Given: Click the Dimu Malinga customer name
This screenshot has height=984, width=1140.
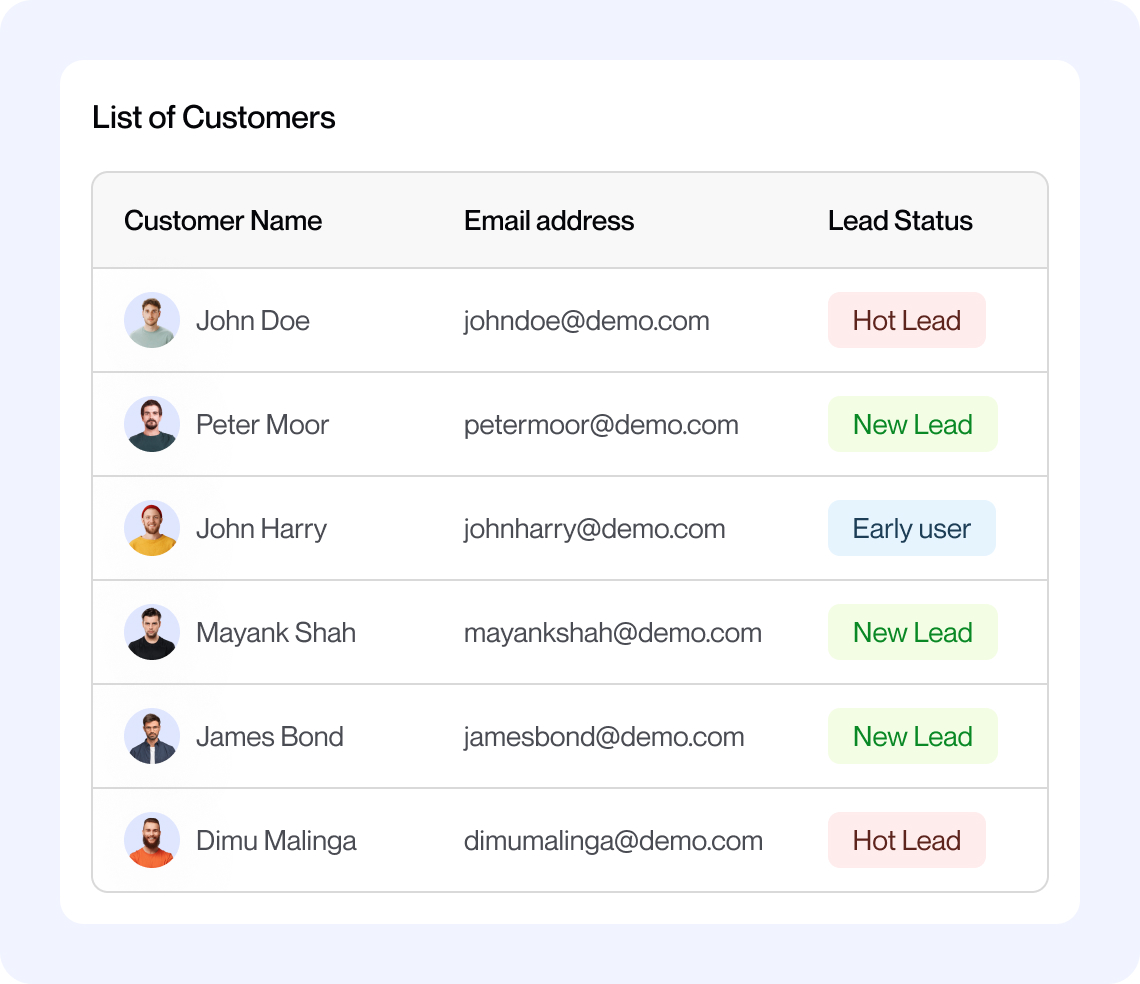Looking at the screenshot, I should (276, 841).
